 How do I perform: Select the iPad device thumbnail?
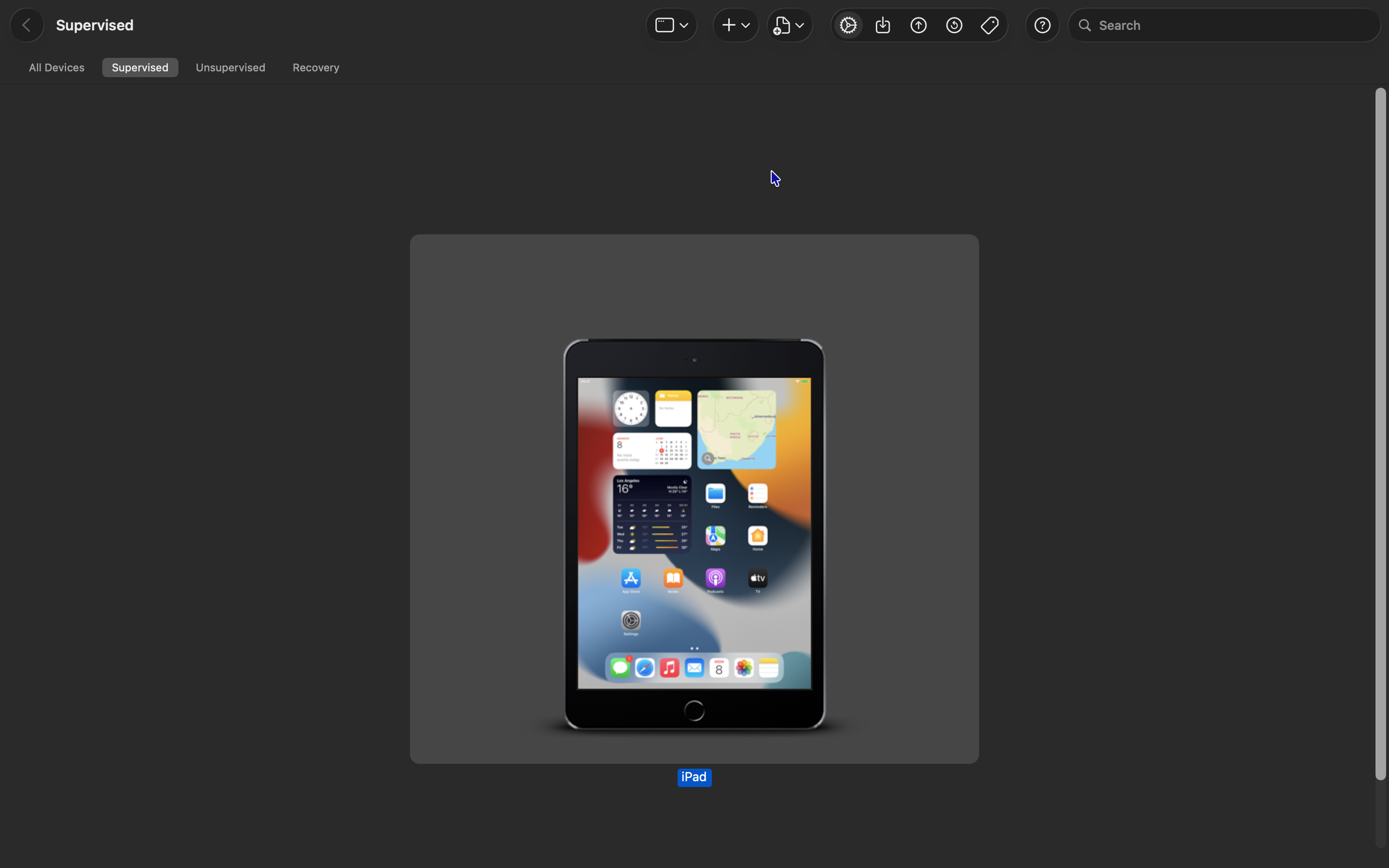(694, 499)
